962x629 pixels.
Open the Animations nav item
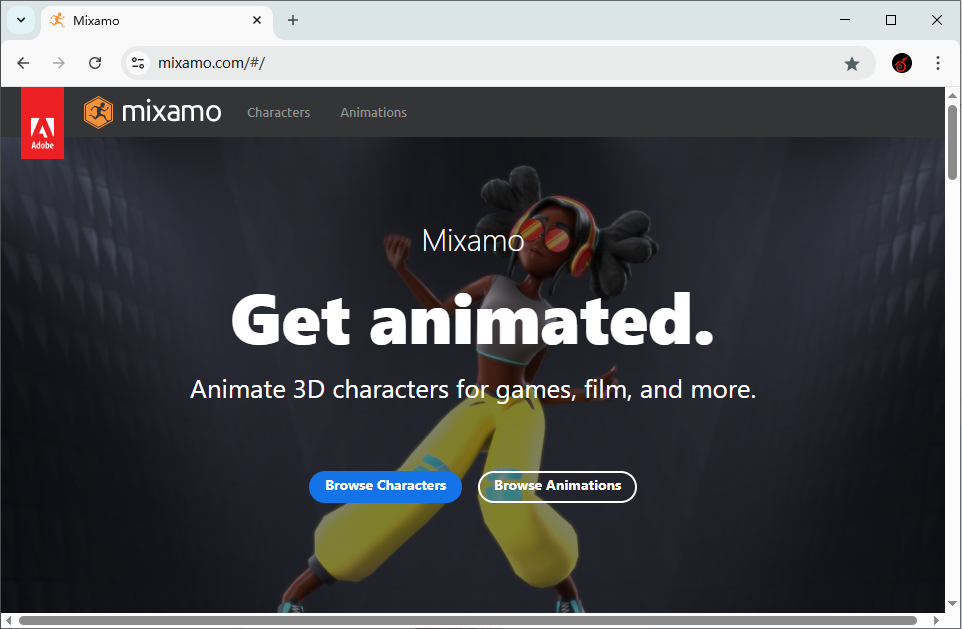point(374,112)
